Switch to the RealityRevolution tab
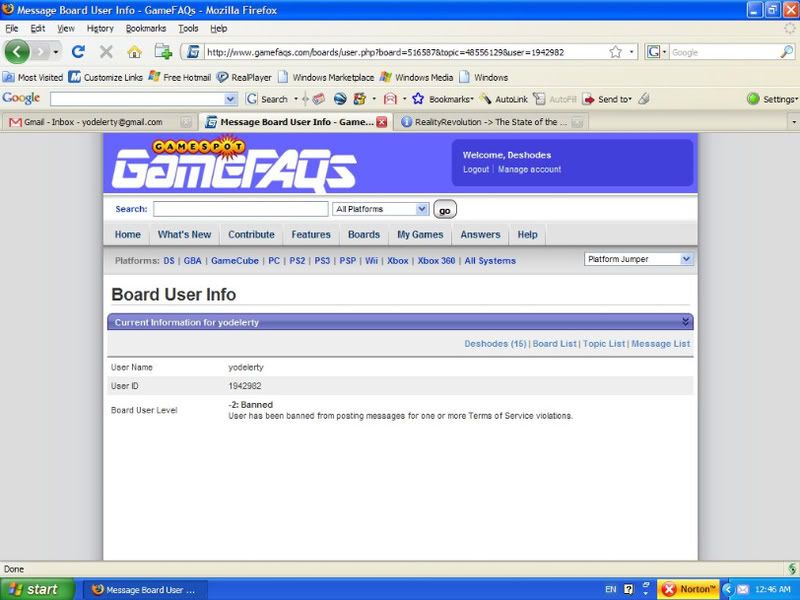 [485, 122]
